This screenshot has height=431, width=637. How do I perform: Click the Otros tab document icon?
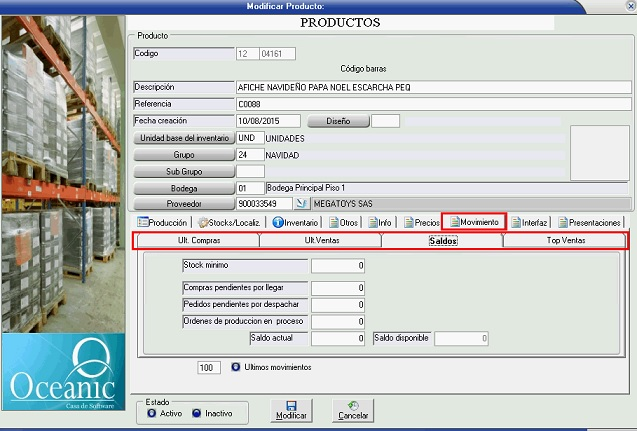click(x=334, y=222)
